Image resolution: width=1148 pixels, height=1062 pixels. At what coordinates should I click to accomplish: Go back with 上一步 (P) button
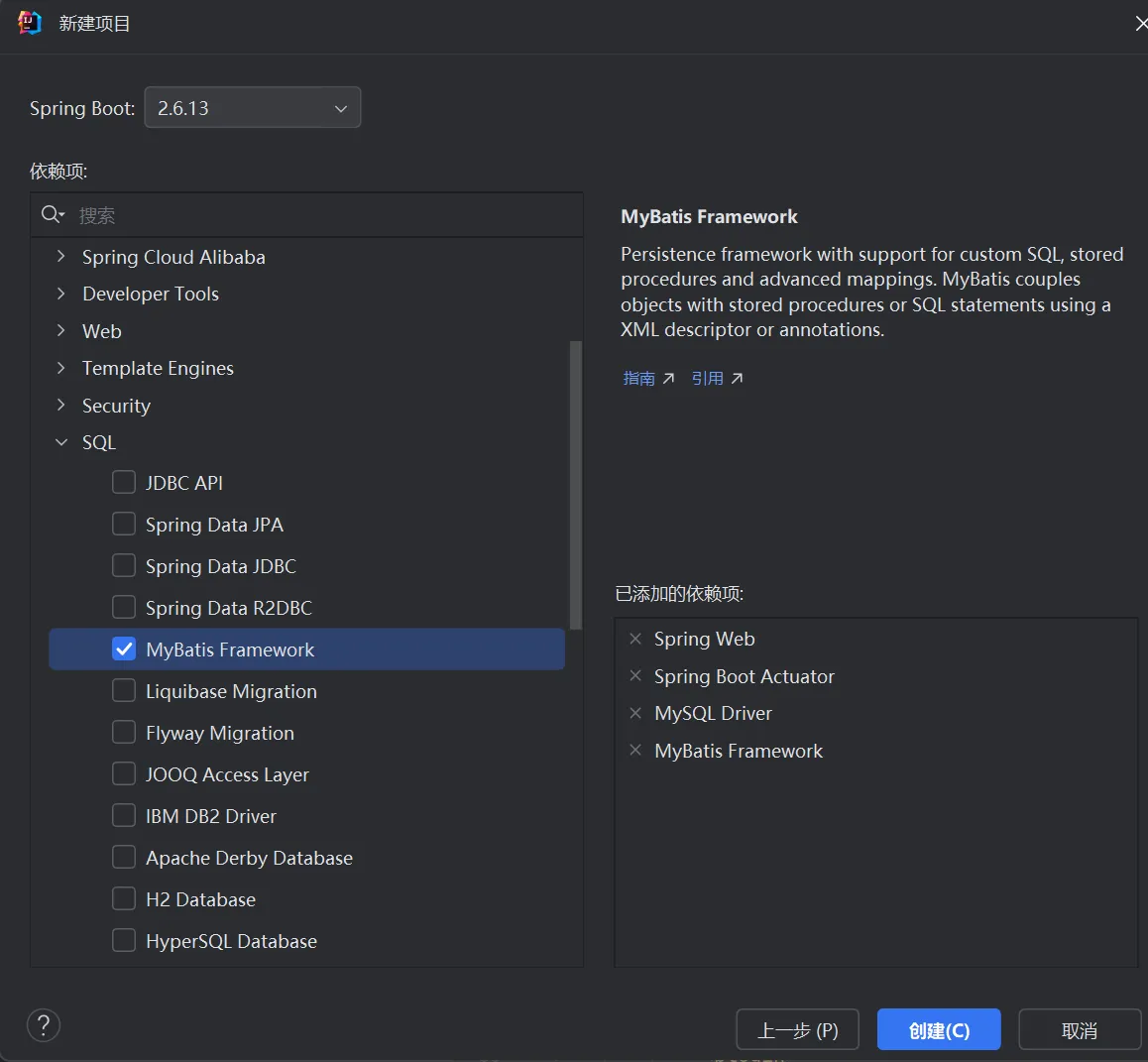coord(797,1030)
